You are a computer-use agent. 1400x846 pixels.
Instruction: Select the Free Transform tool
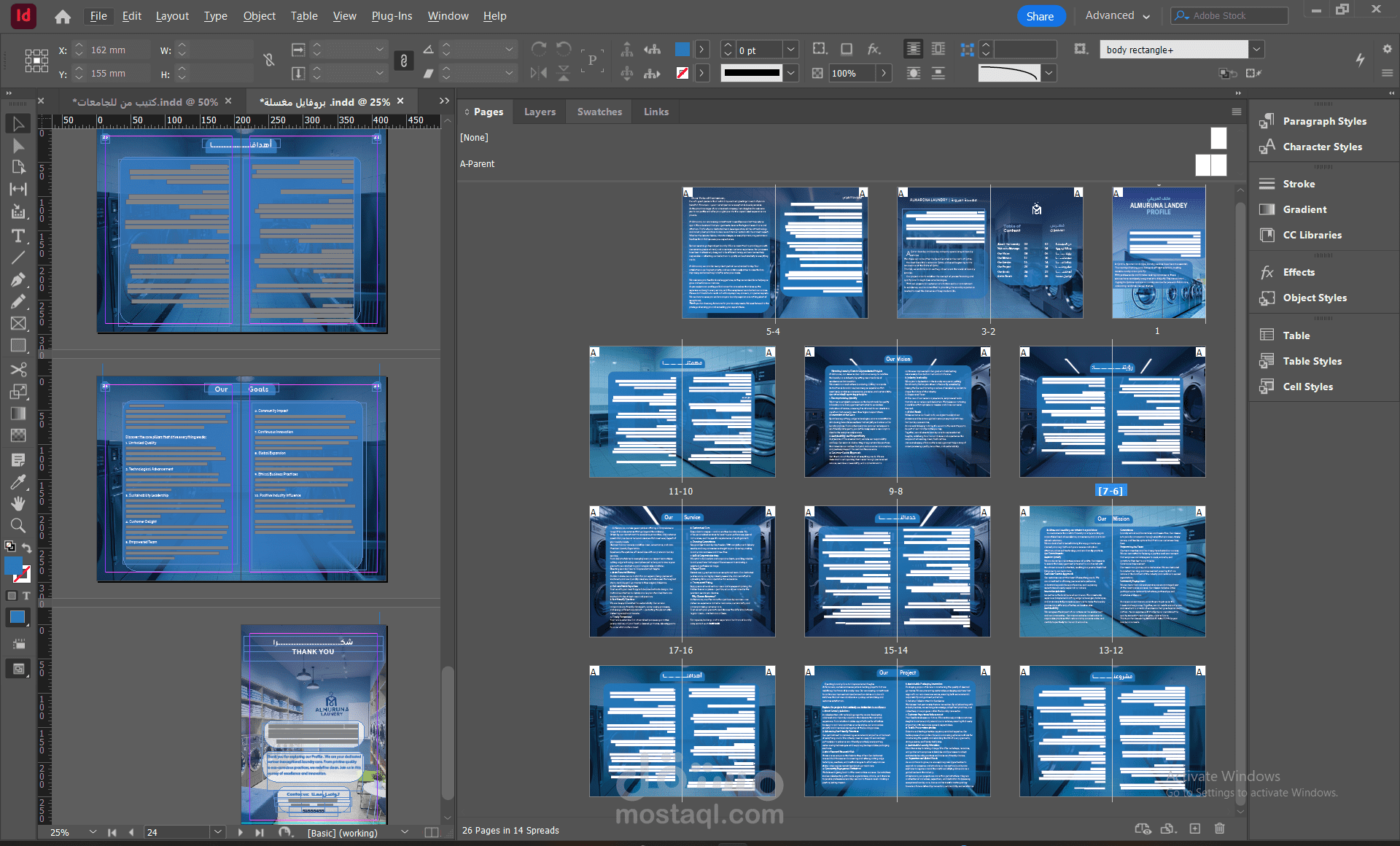(x=18, y=392)
